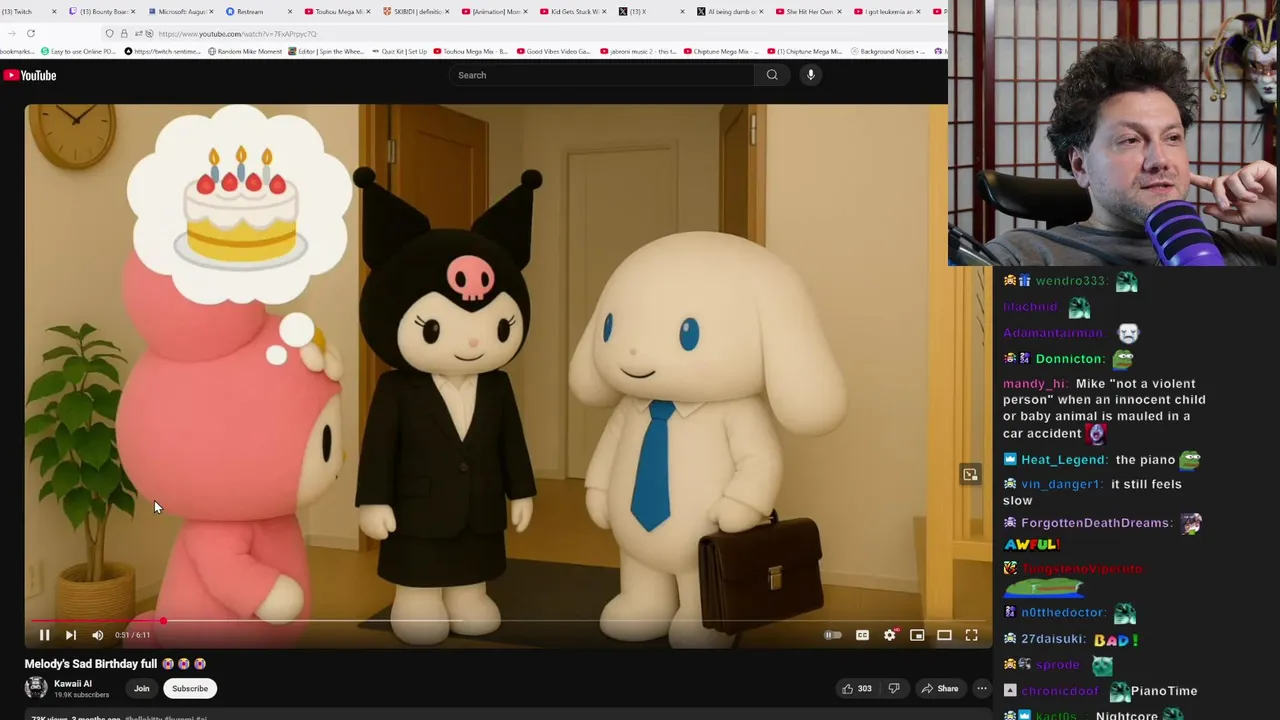Close the Restream tab
1280x720 pixels.
290,12
